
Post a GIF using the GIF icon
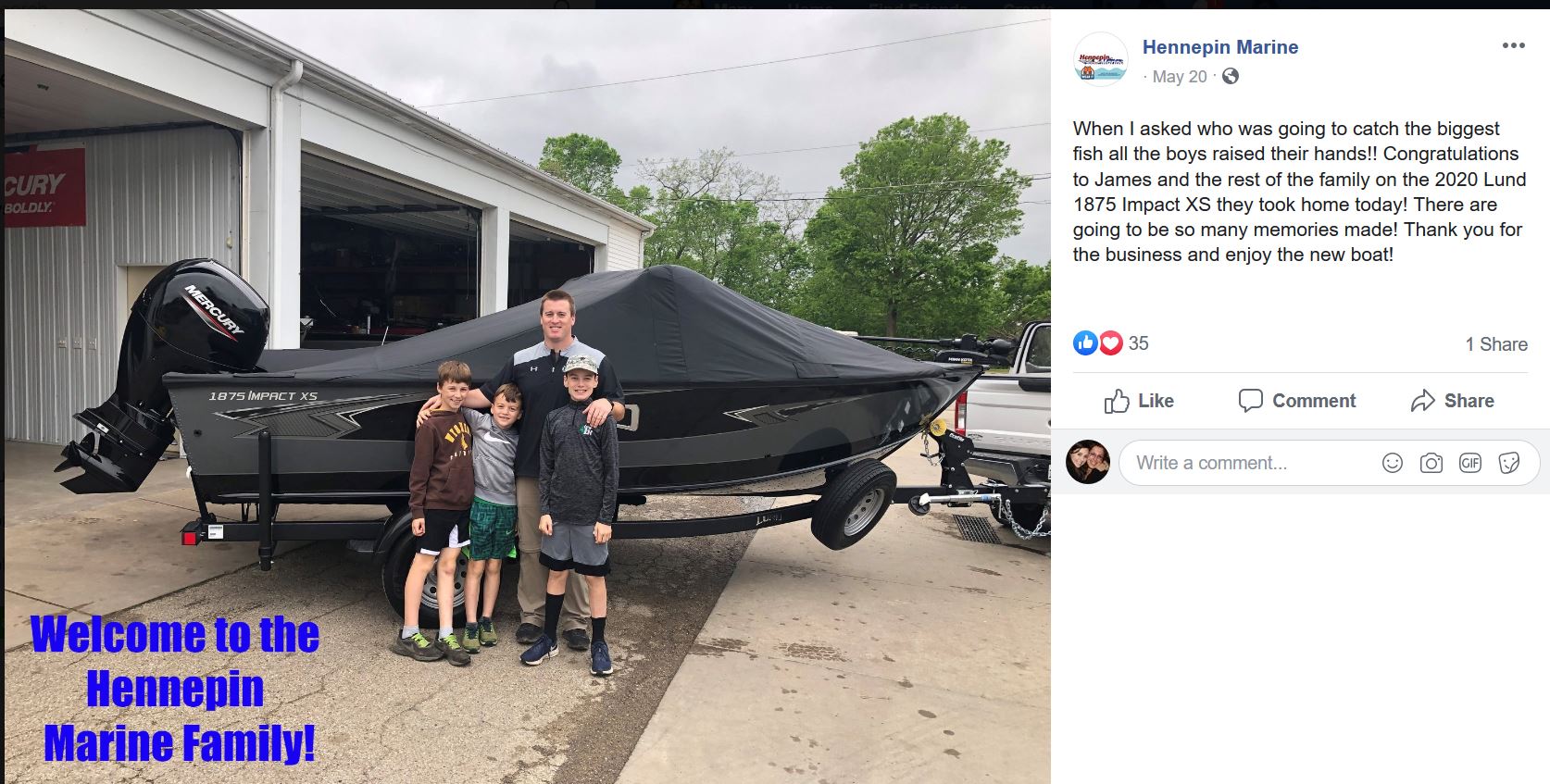click(x=1470, y=463)
